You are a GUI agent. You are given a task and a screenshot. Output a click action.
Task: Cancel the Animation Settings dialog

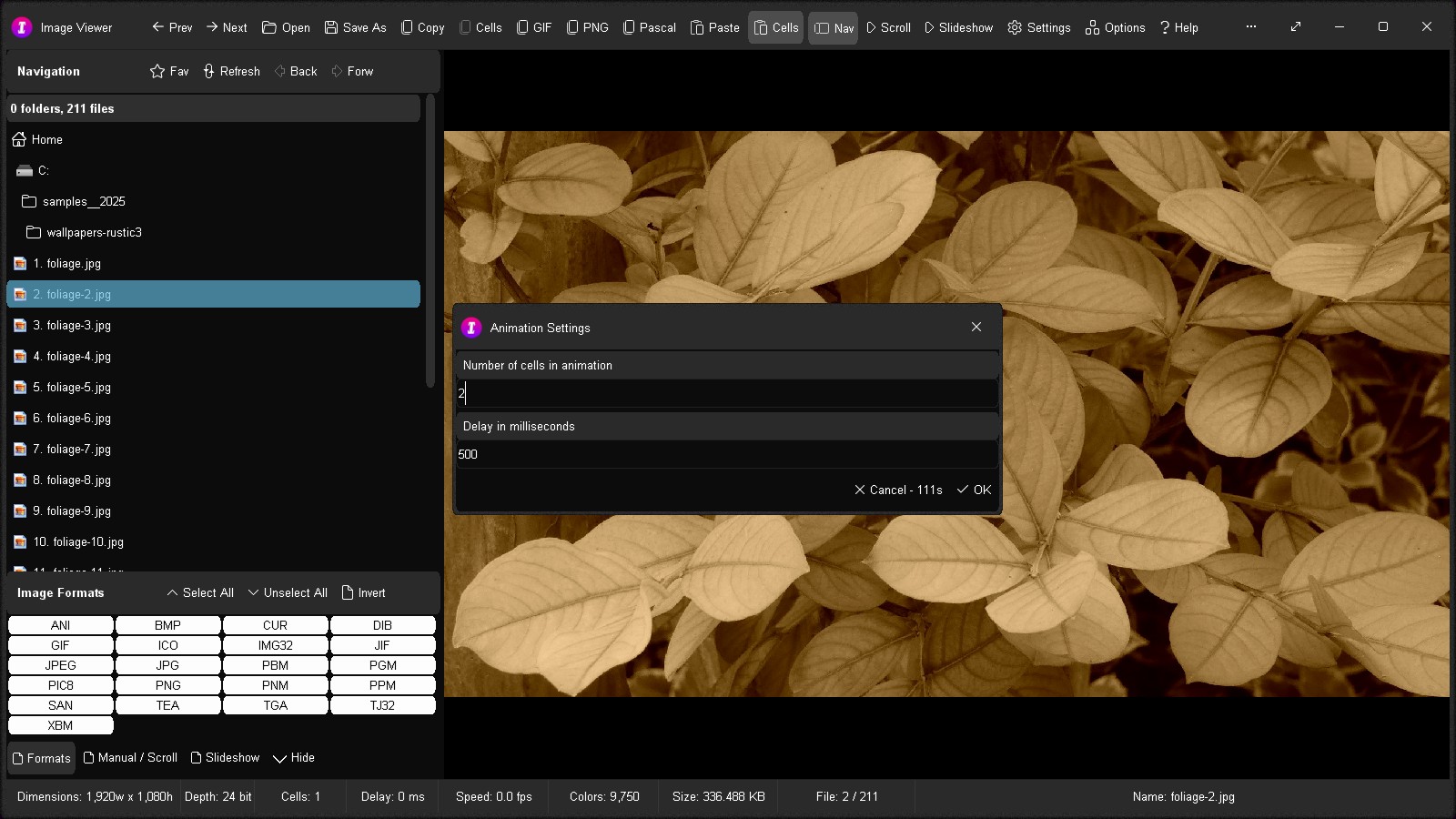897,490
